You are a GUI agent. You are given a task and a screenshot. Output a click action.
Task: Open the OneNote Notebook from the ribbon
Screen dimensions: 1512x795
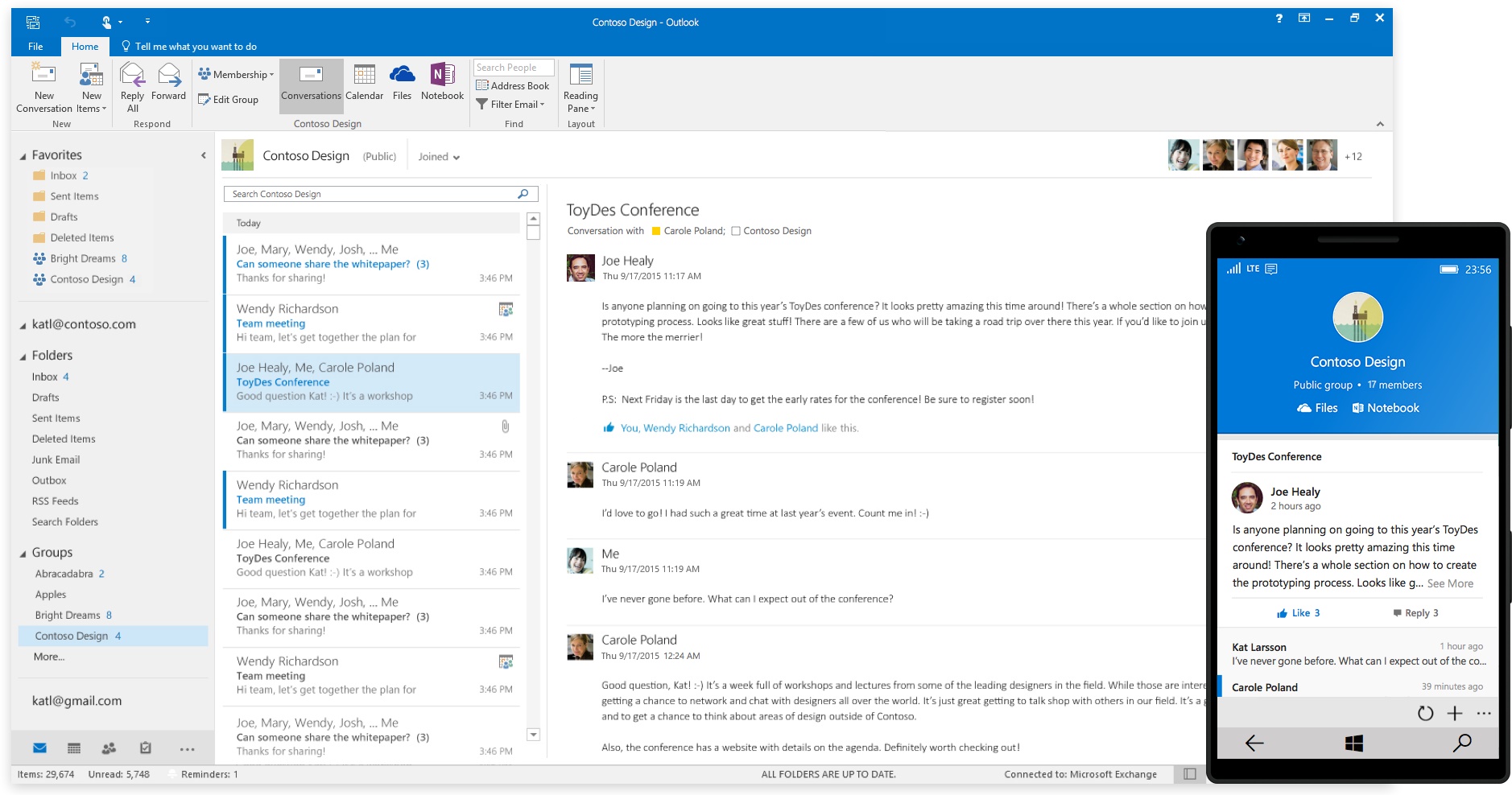[442, 82]
